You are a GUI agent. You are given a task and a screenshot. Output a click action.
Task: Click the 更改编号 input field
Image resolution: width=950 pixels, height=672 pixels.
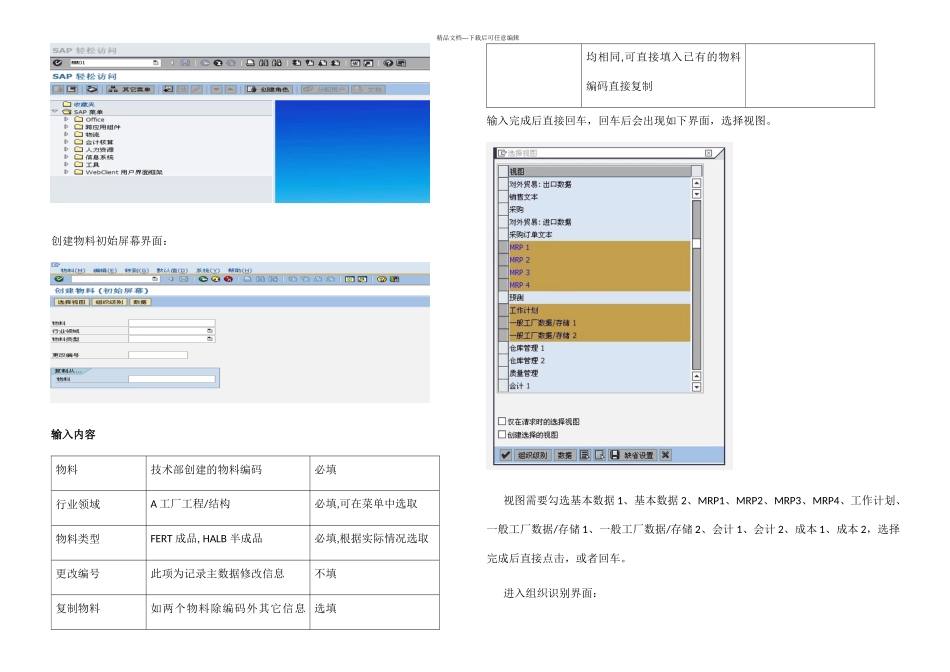tap(158, 355)
